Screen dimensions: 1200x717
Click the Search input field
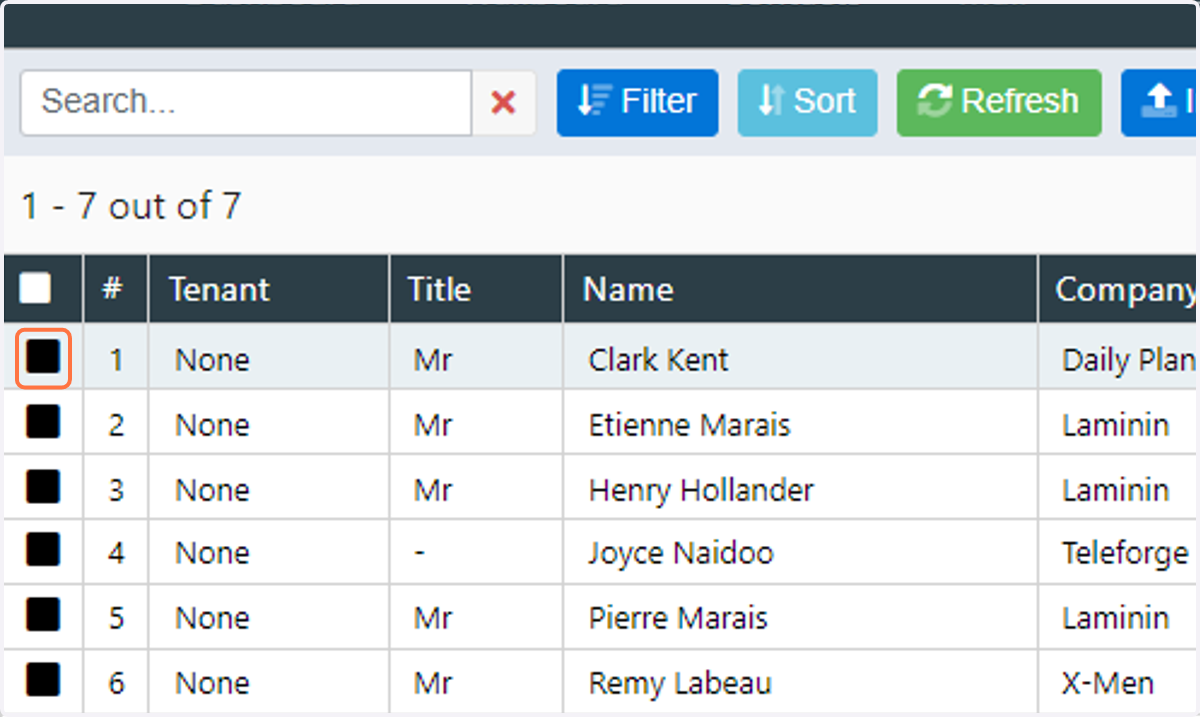(245, 102)
